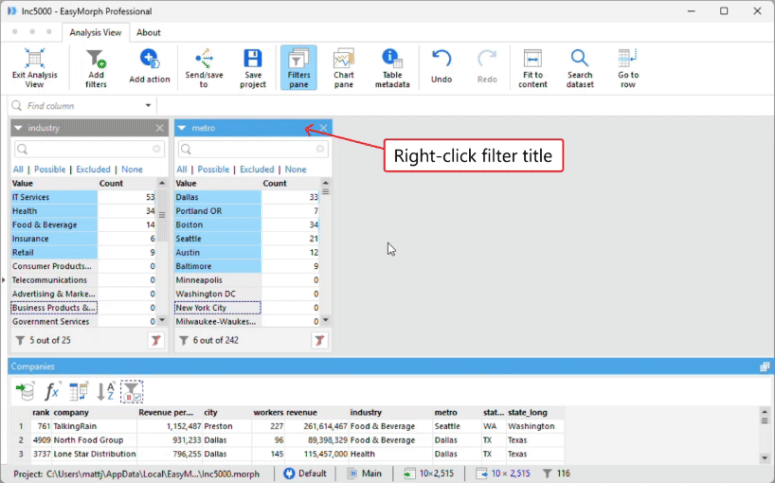Click import data icon in Companies toolbar
775x483 pixels.
point(25,391)
